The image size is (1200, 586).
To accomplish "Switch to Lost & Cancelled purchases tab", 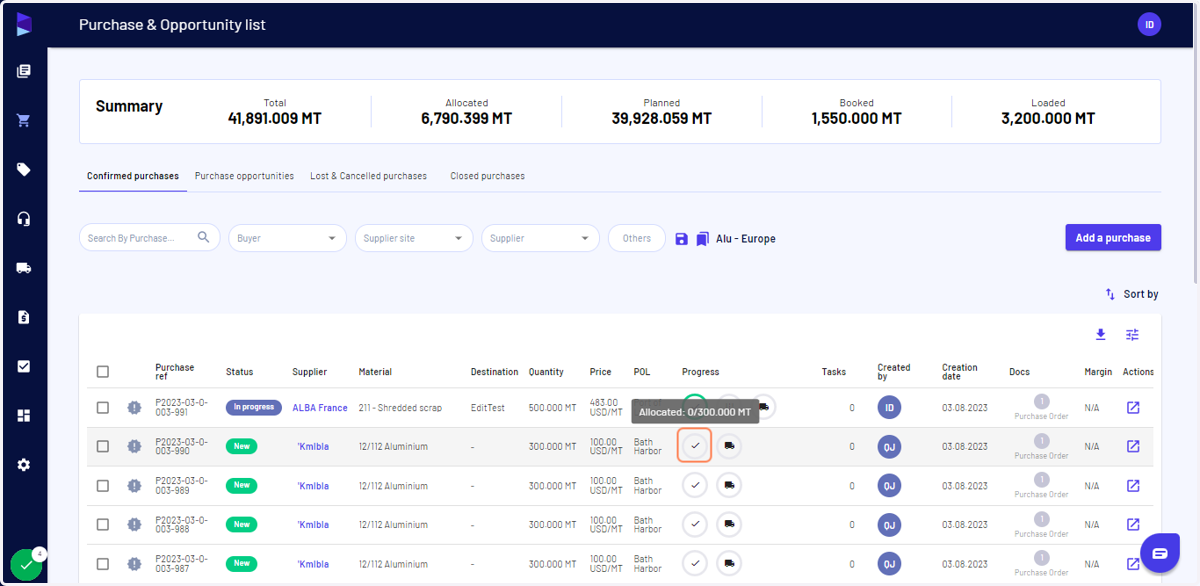I will [x=368, y=176].
